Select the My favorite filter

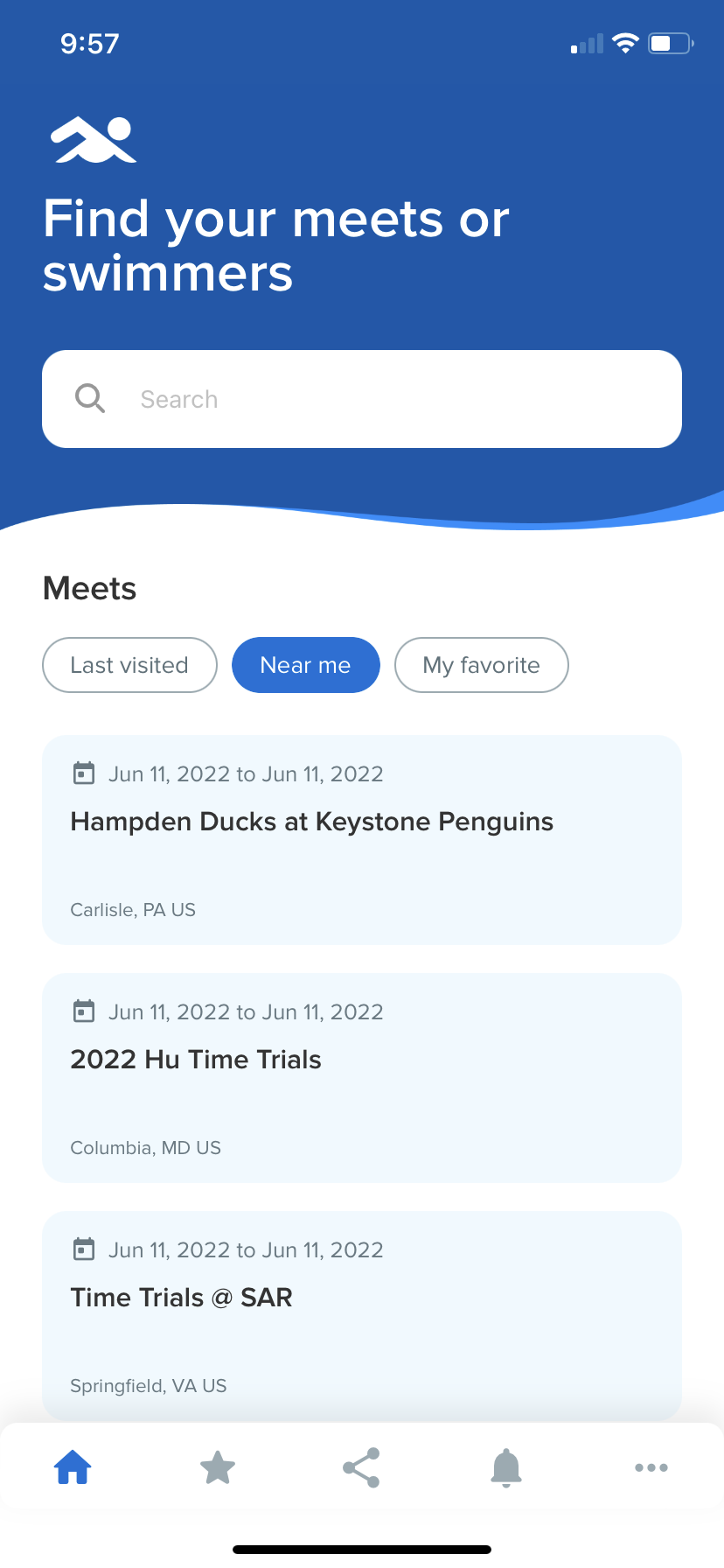tap(481, 665)
